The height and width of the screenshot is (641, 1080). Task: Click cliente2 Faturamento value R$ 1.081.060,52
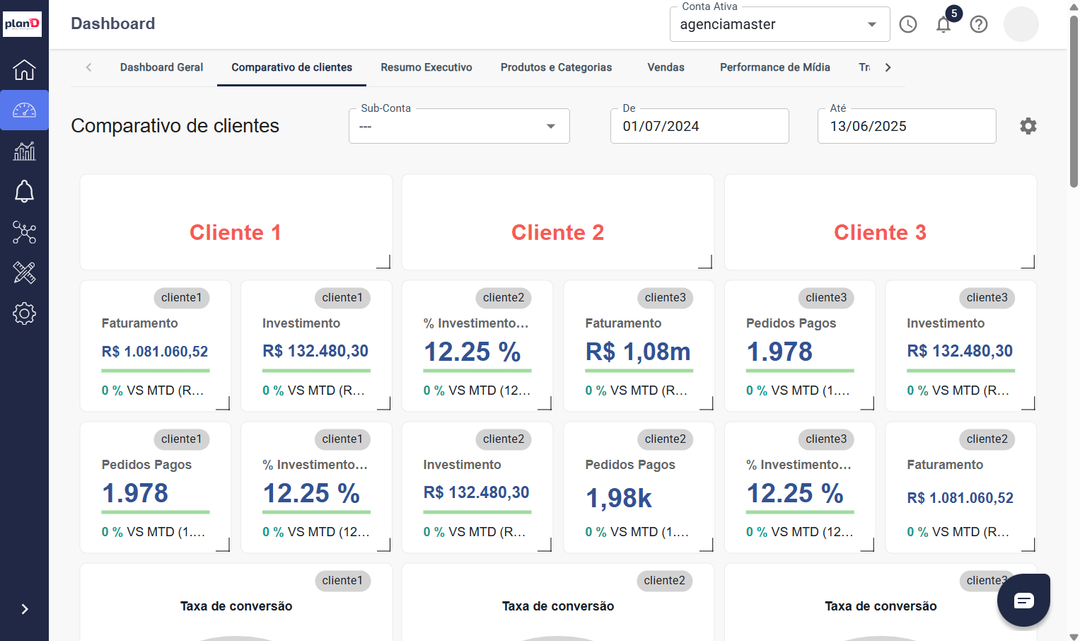(960, 498)
